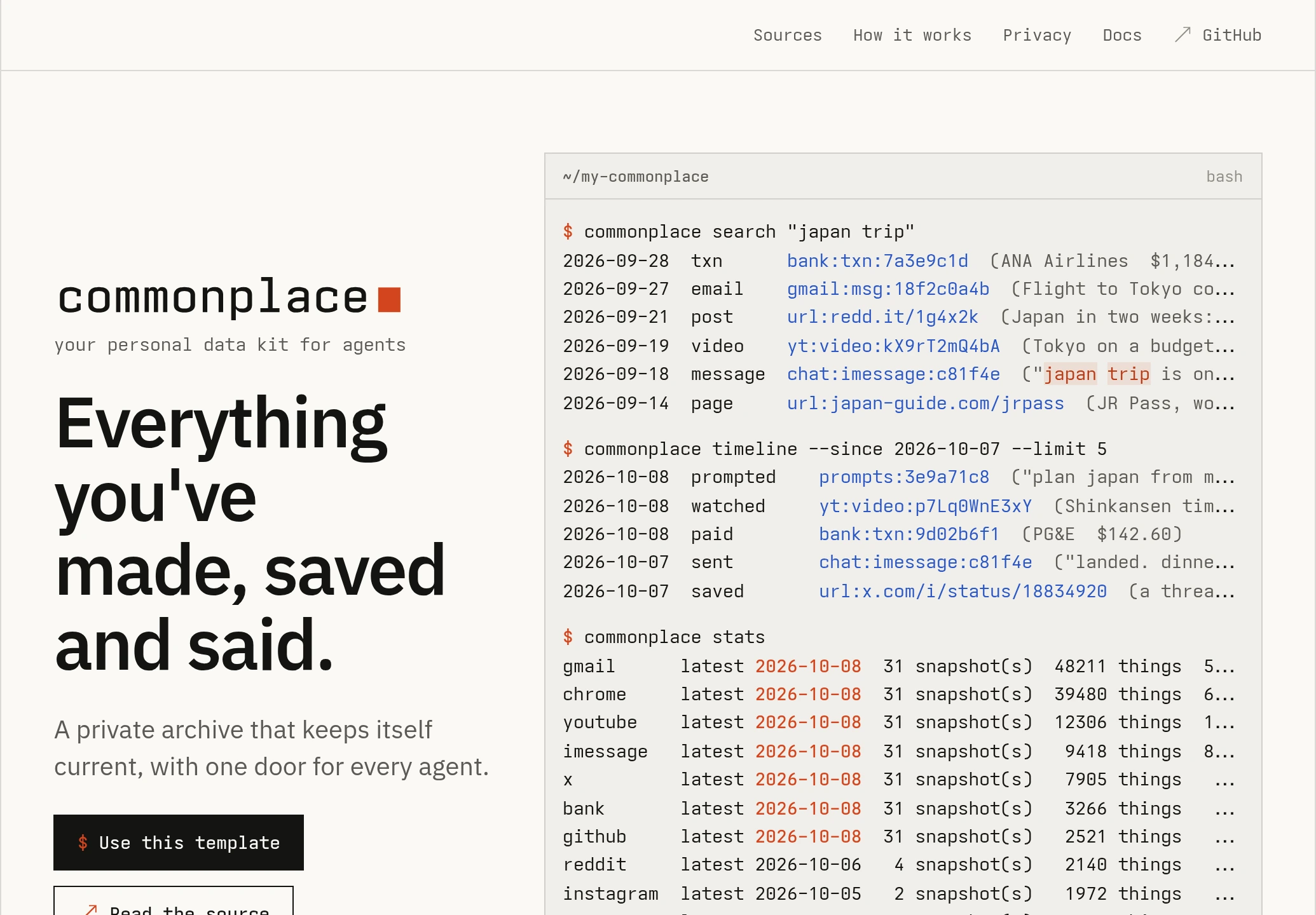
Task: Click the '48211 things' value
Action: 1118,666
